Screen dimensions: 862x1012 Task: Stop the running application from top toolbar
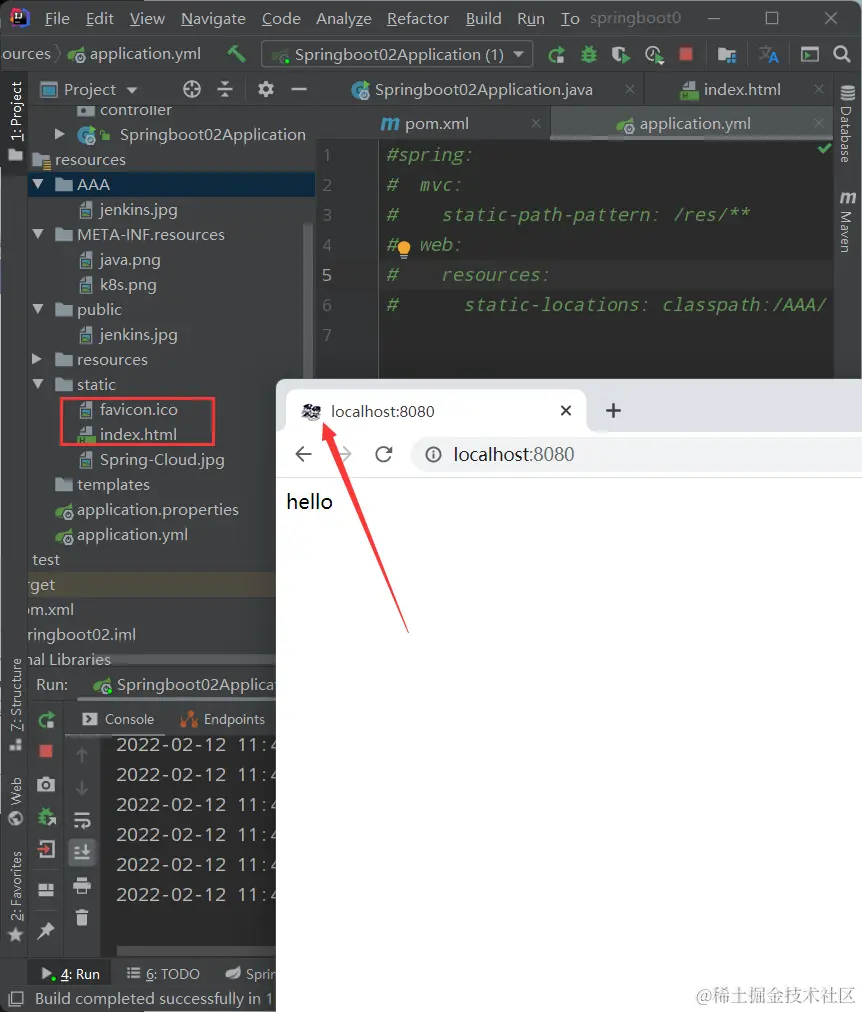tap(686, 54)
